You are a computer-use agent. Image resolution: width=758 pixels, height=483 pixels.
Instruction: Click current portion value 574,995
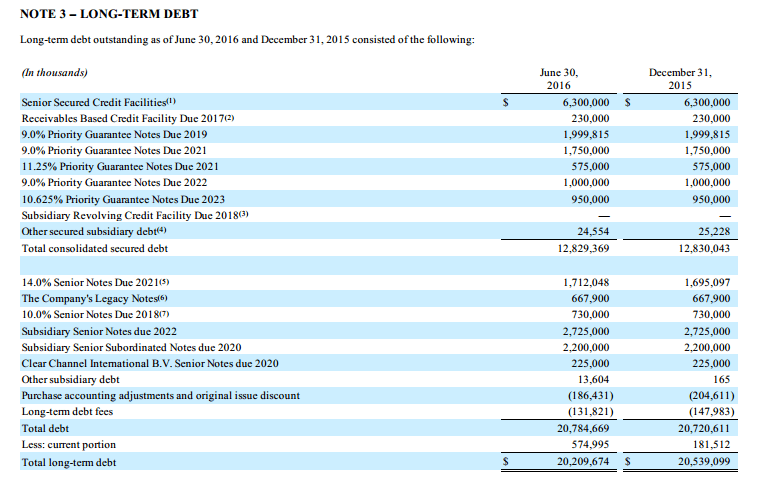(590, 444)
